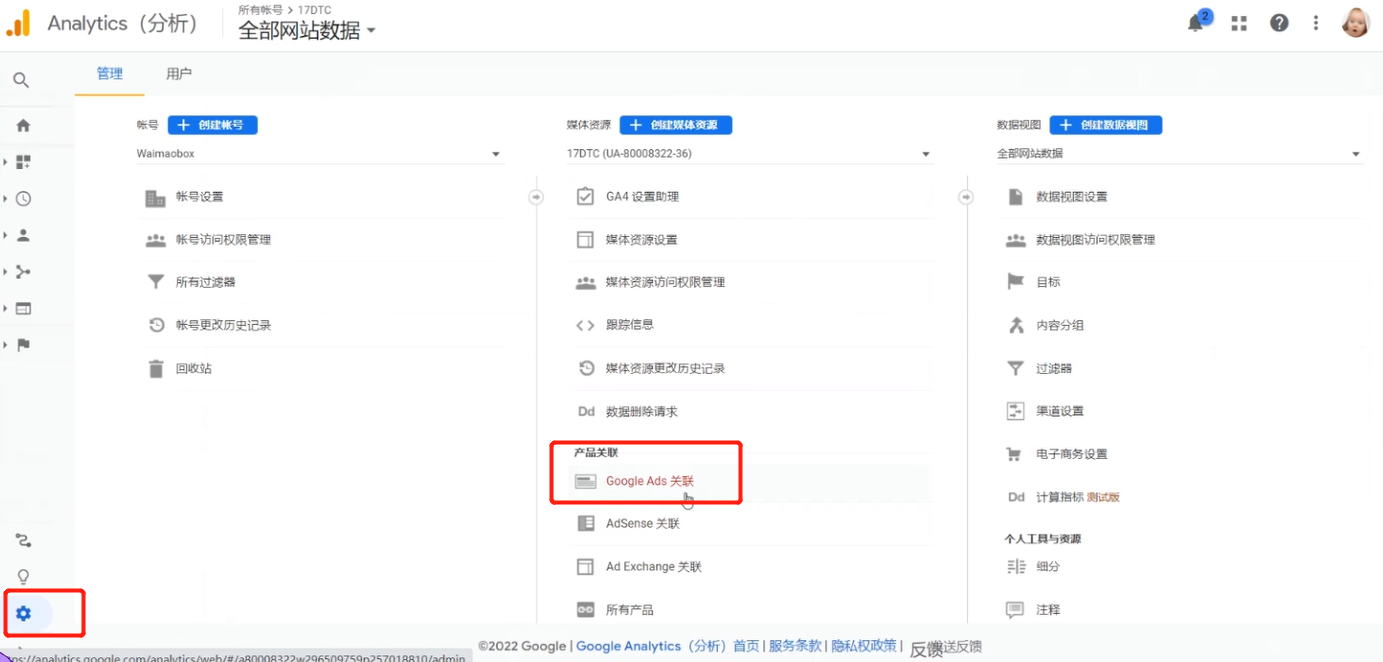Viewport: 1383px width, 662px height.
Task: Open the Admin gear icon
Action: [22, 611]
